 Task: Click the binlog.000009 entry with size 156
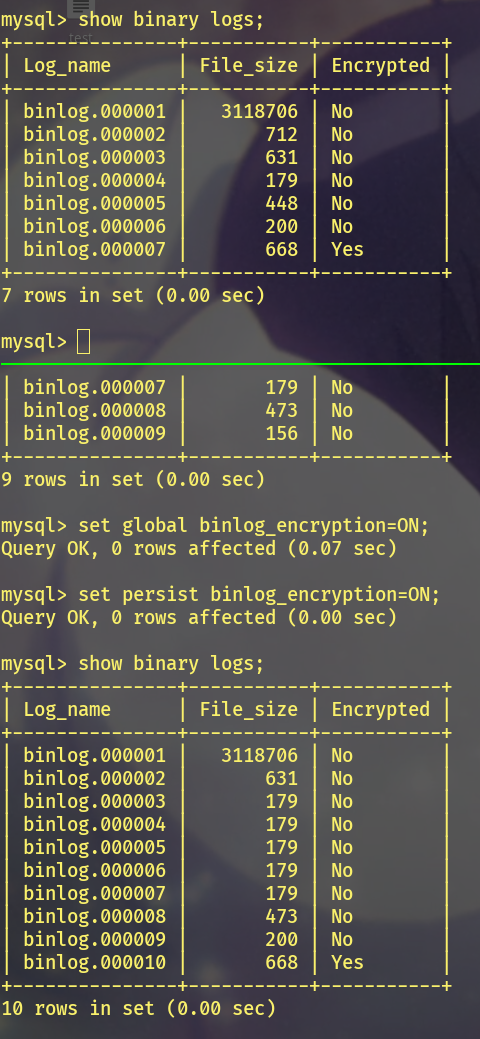click(x=95, y=433)
